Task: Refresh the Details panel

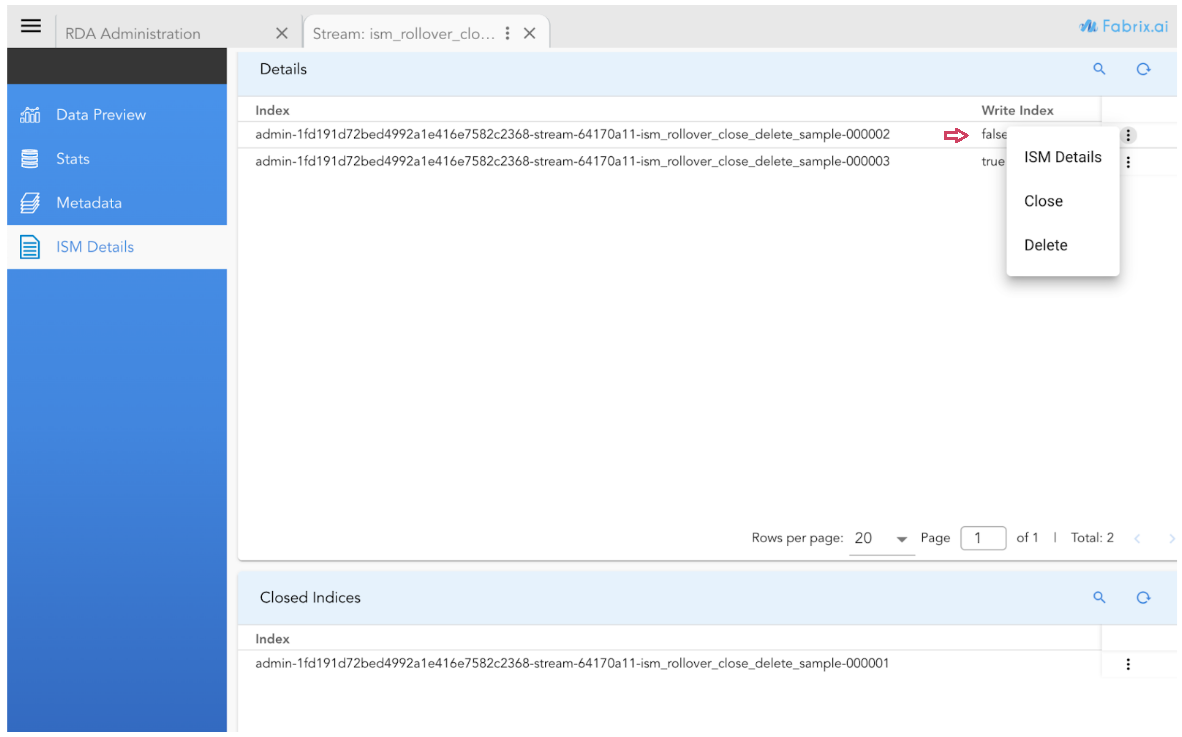Action: coord(1143,69)
